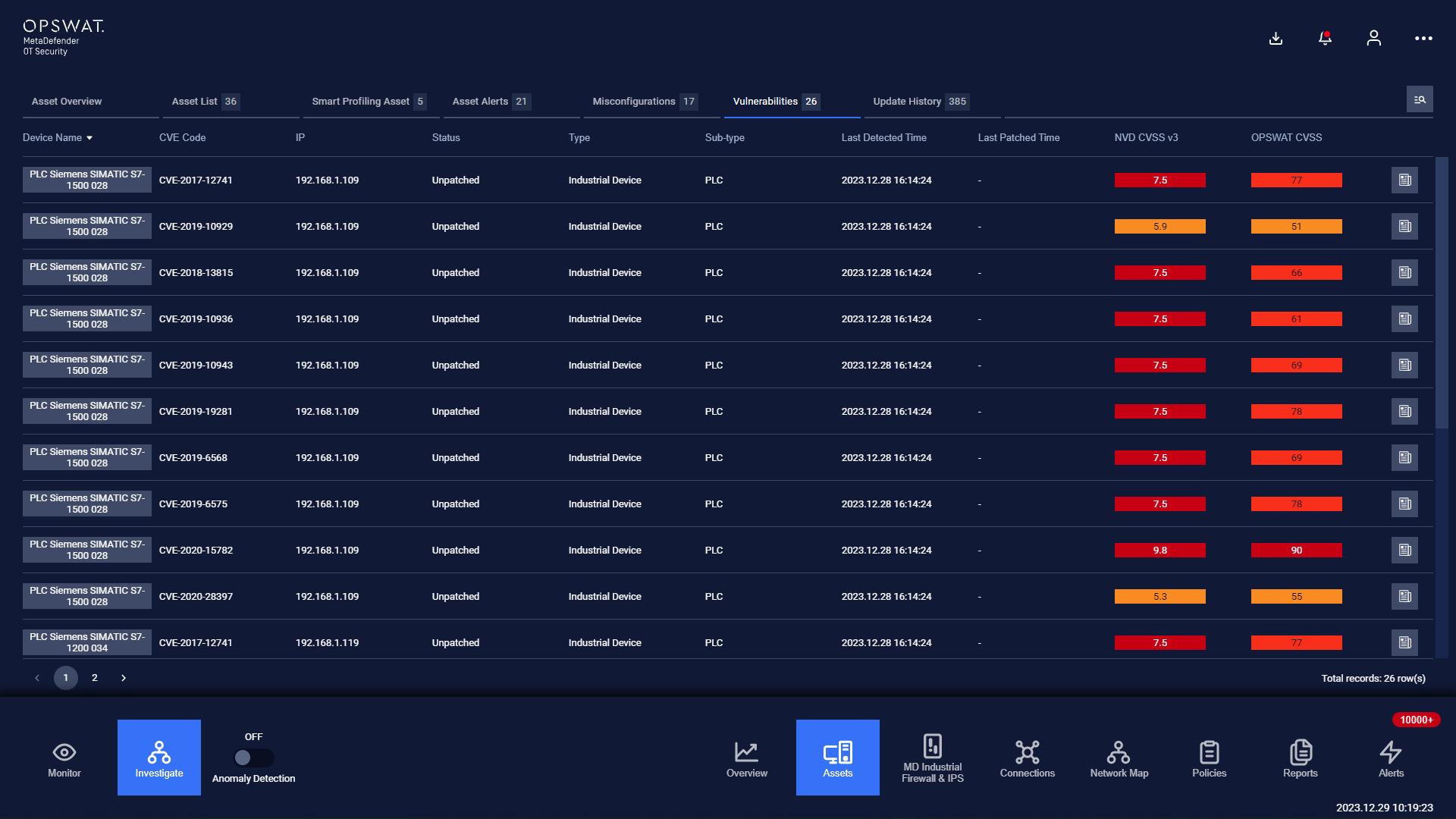Image resolution: width=1456 pixels, height=819 pixels.
Task: Click the Last Patched Time column header
Action: (x=1018, y=137)
